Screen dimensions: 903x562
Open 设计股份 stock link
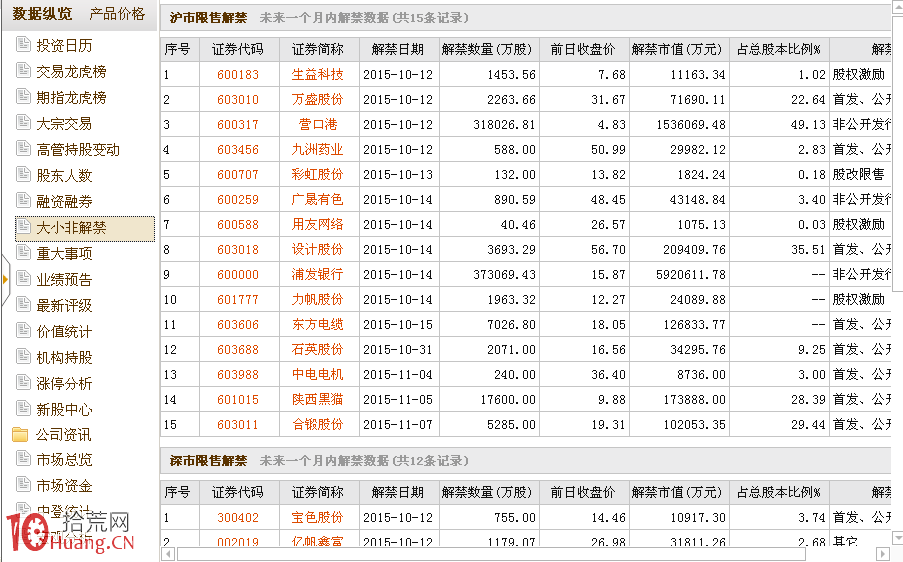coord(317,249)
